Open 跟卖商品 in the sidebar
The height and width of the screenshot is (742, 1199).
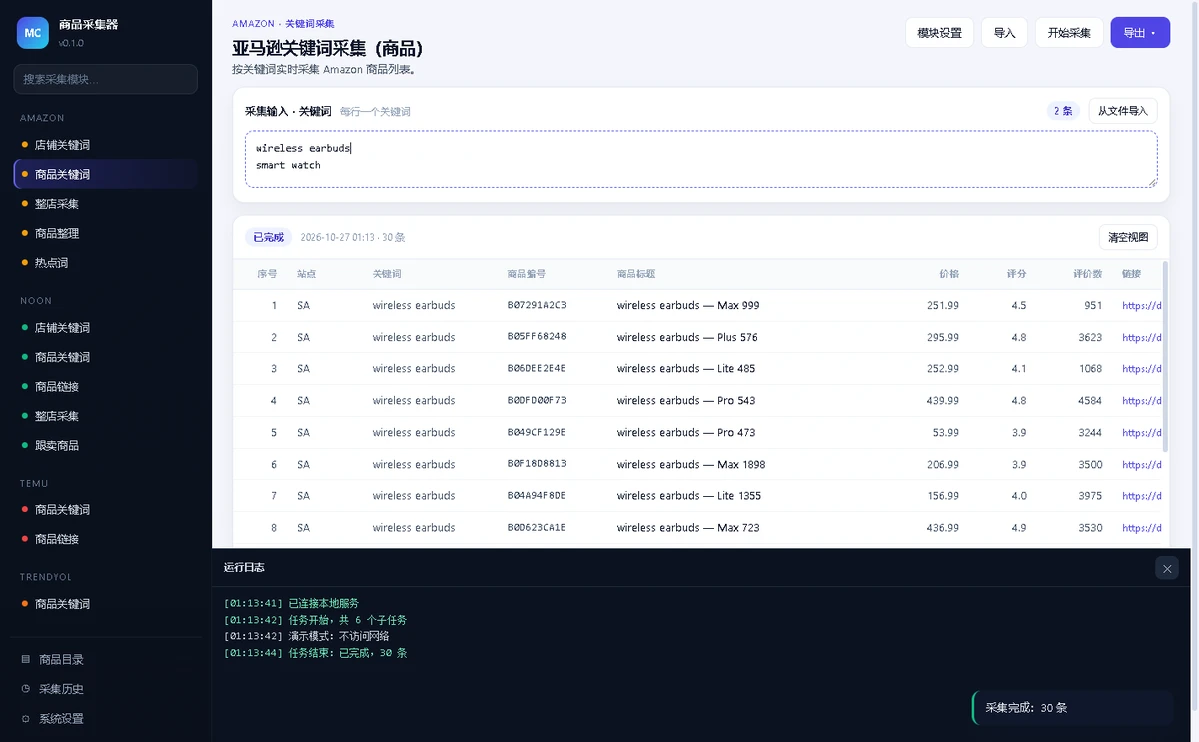pyautogui.click(x=106, y=445)
